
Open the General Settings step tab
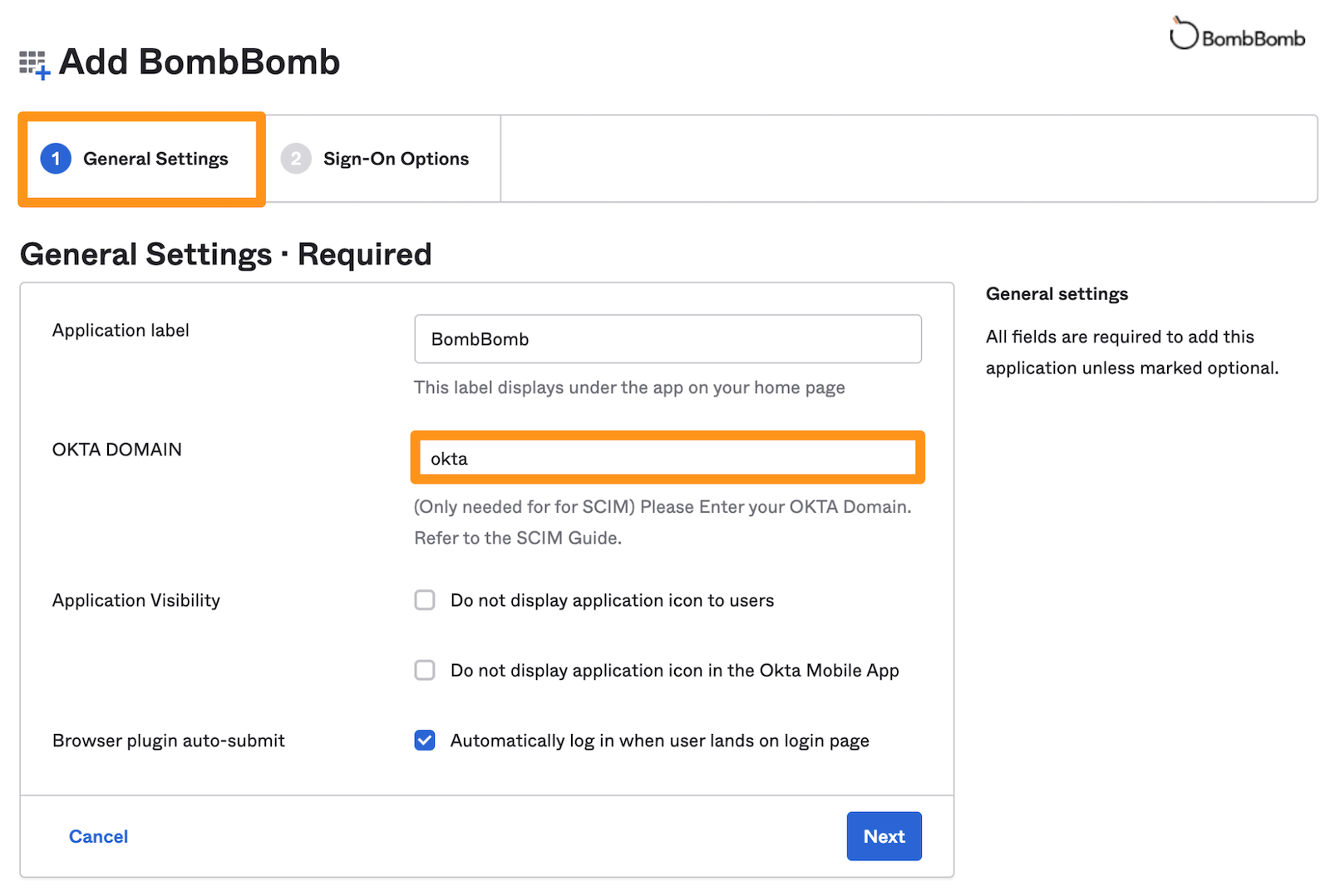(x=141, y=159)
